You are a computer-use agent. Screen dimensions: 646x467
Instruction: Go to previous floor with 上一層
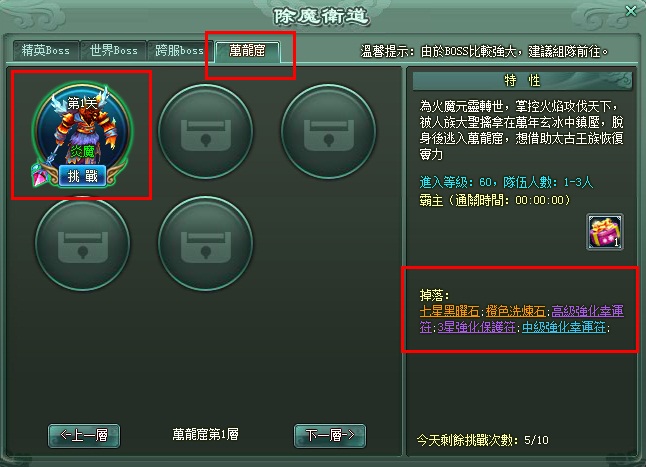pos(84,435)
